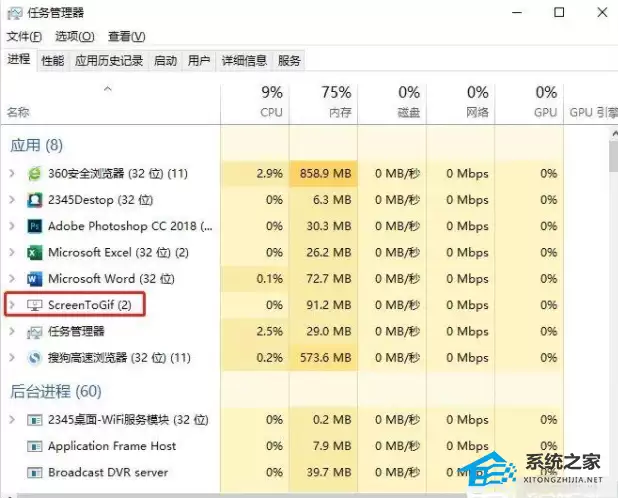This screenshot has height=498, width=618.
Task: Expand the Microsoft Excel process group
Action: 12,253
